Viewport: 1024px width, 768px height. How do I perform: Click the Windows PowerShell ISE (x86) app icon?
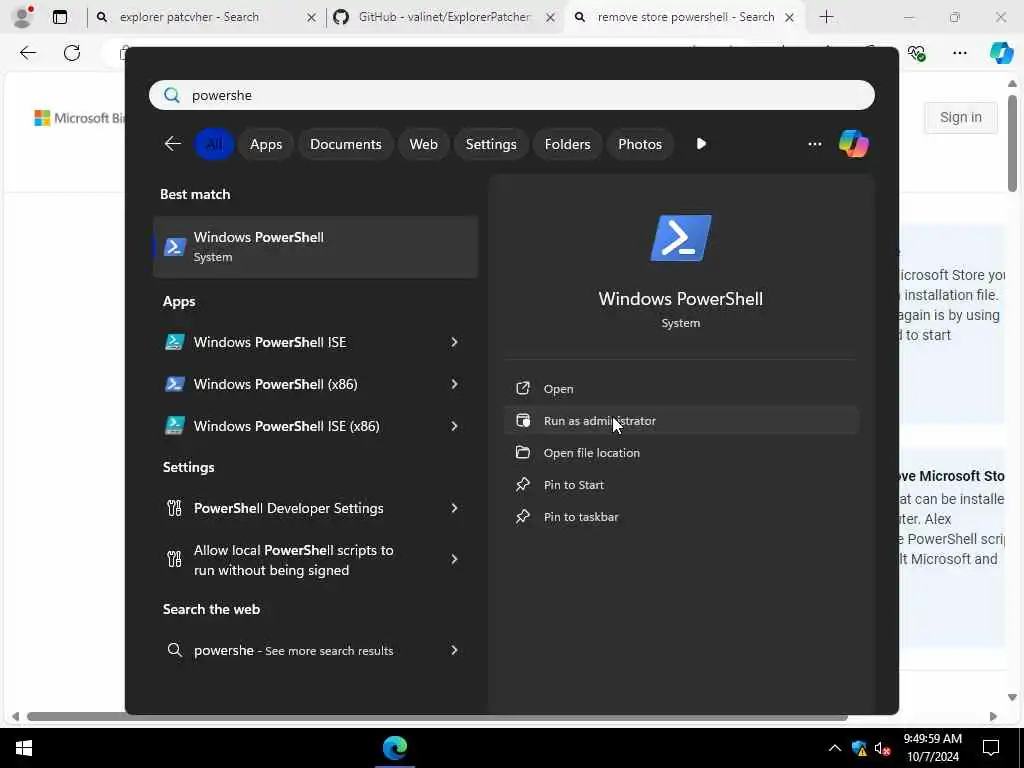[174, 426]
